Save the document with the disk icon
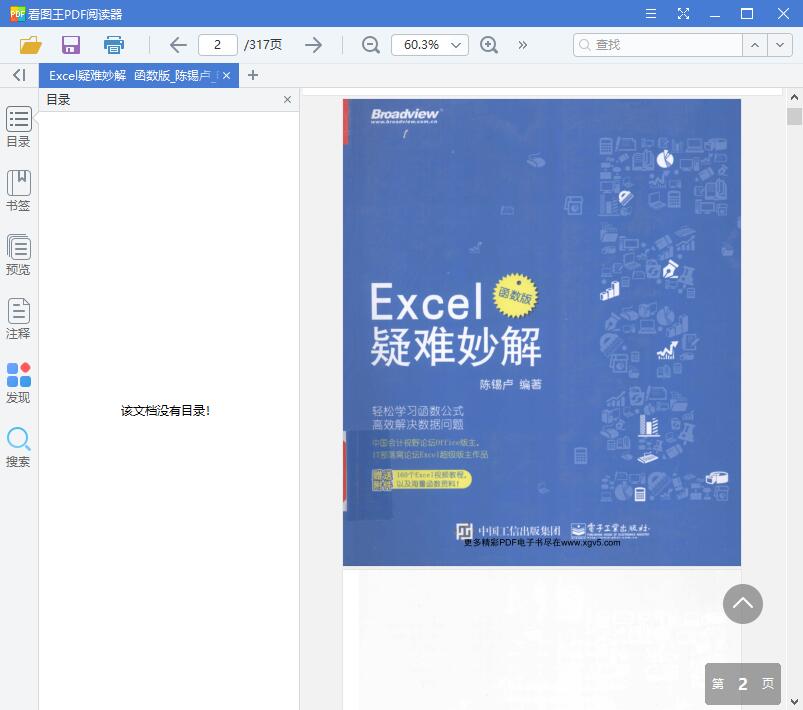The width and height of the screenshot is (803, 710). click(70, 45)
